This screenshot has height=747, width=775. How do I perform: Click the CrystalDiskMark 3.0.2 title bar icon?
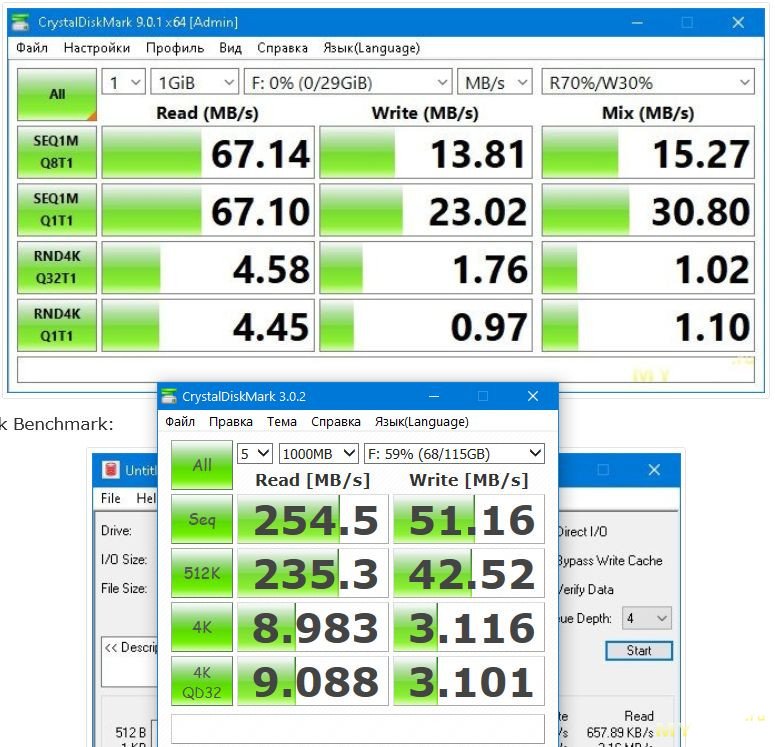pyautogui.click(x=169, y=397)
